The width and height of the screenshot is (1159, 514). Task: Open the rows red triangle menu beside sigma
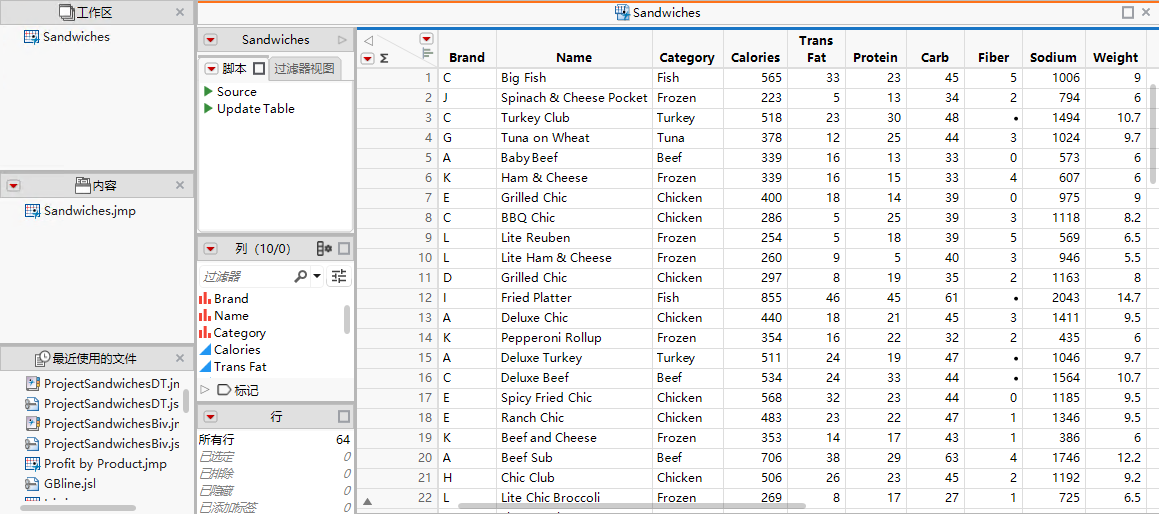pos(367,58)
